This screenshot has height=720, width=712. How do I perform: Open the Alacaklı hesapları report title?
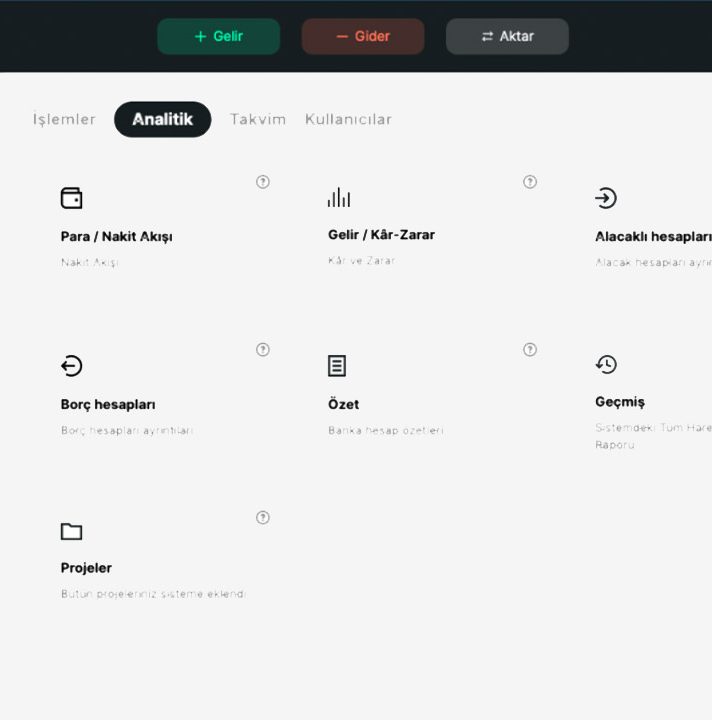pyautogui.click(x=653, y=237)
